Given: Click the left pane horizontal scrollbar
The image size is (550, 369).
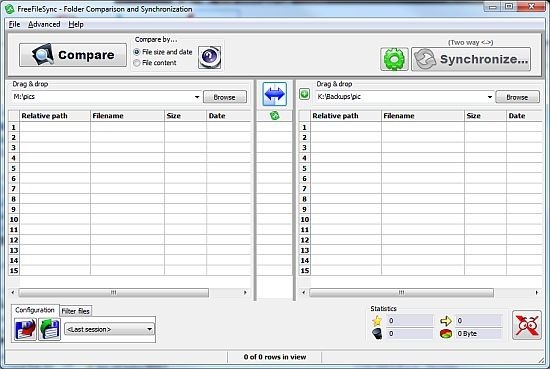Looking at the screenshot, I should pyautogui.click(x=114, y=293).
